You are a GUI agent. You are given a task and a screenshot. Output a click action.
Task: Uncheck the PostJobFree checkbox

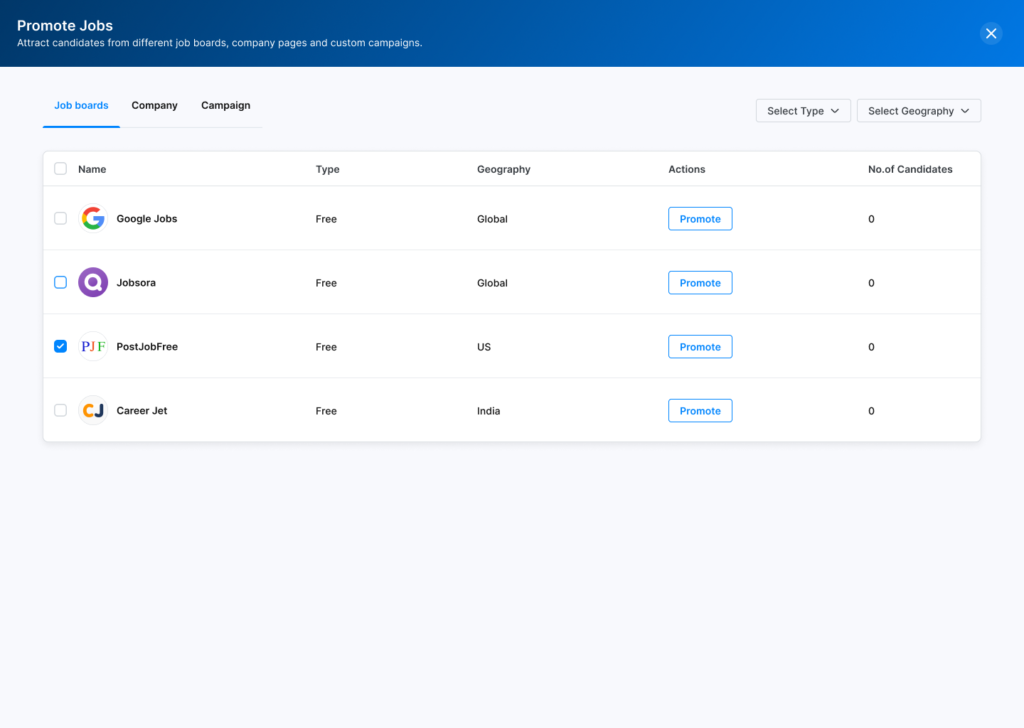[x=60, y=346]
